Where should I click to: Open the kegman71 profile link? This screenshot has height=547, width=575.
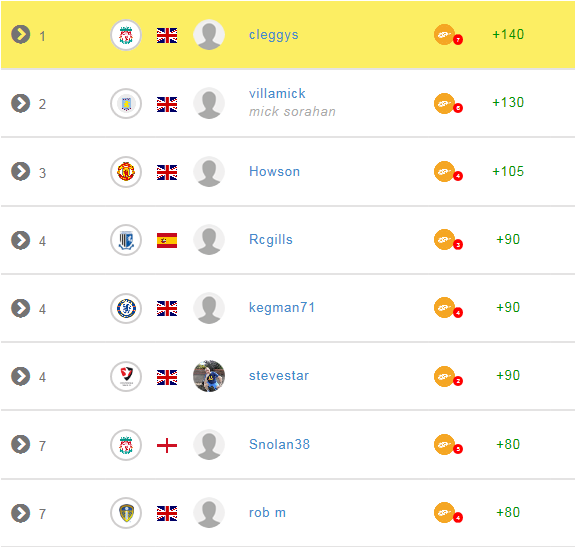tap(282, 308)
